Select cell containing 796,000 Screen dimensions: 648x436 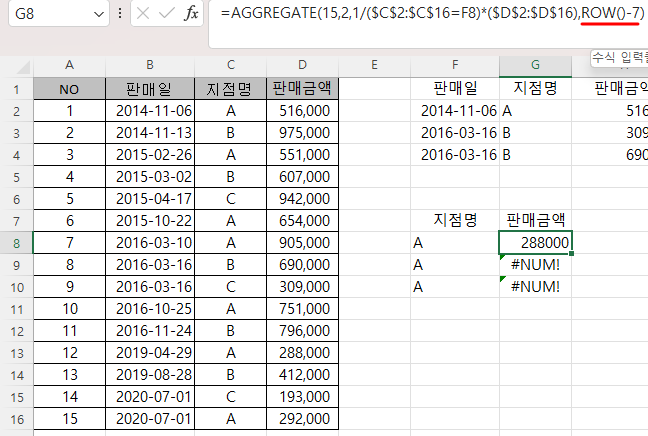303,331
